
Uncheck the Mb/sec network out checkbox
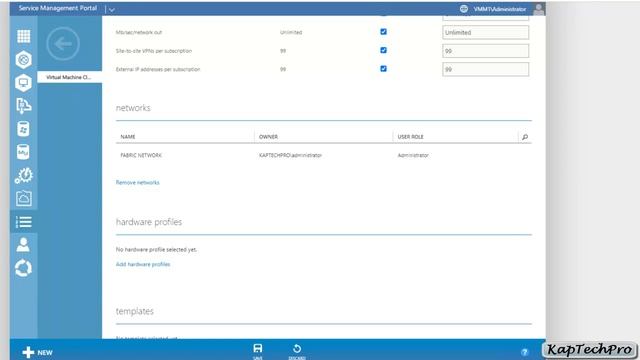coord(383,32)
